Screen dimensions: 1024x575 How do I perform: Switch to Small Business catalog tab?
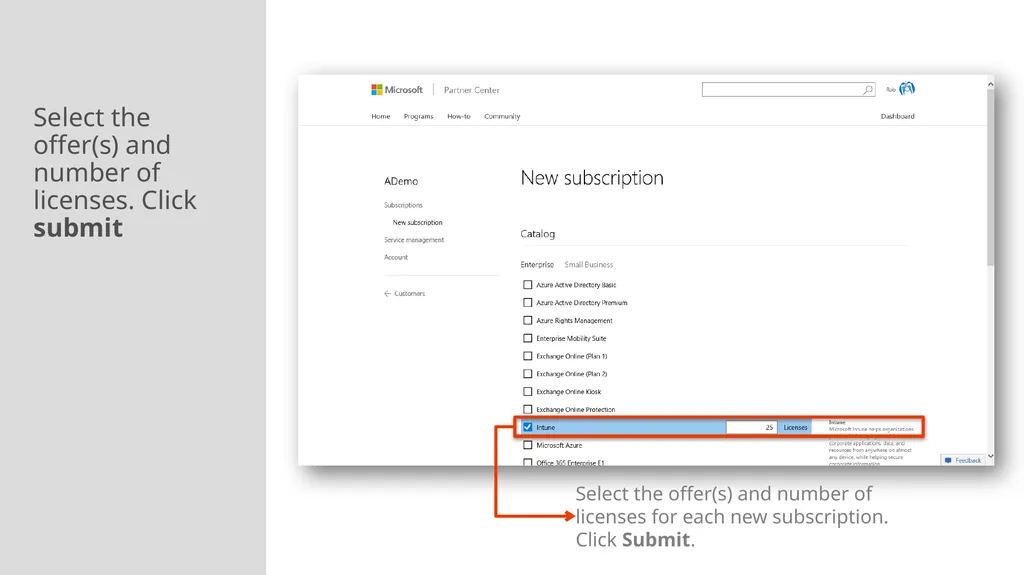coord(588,265)
